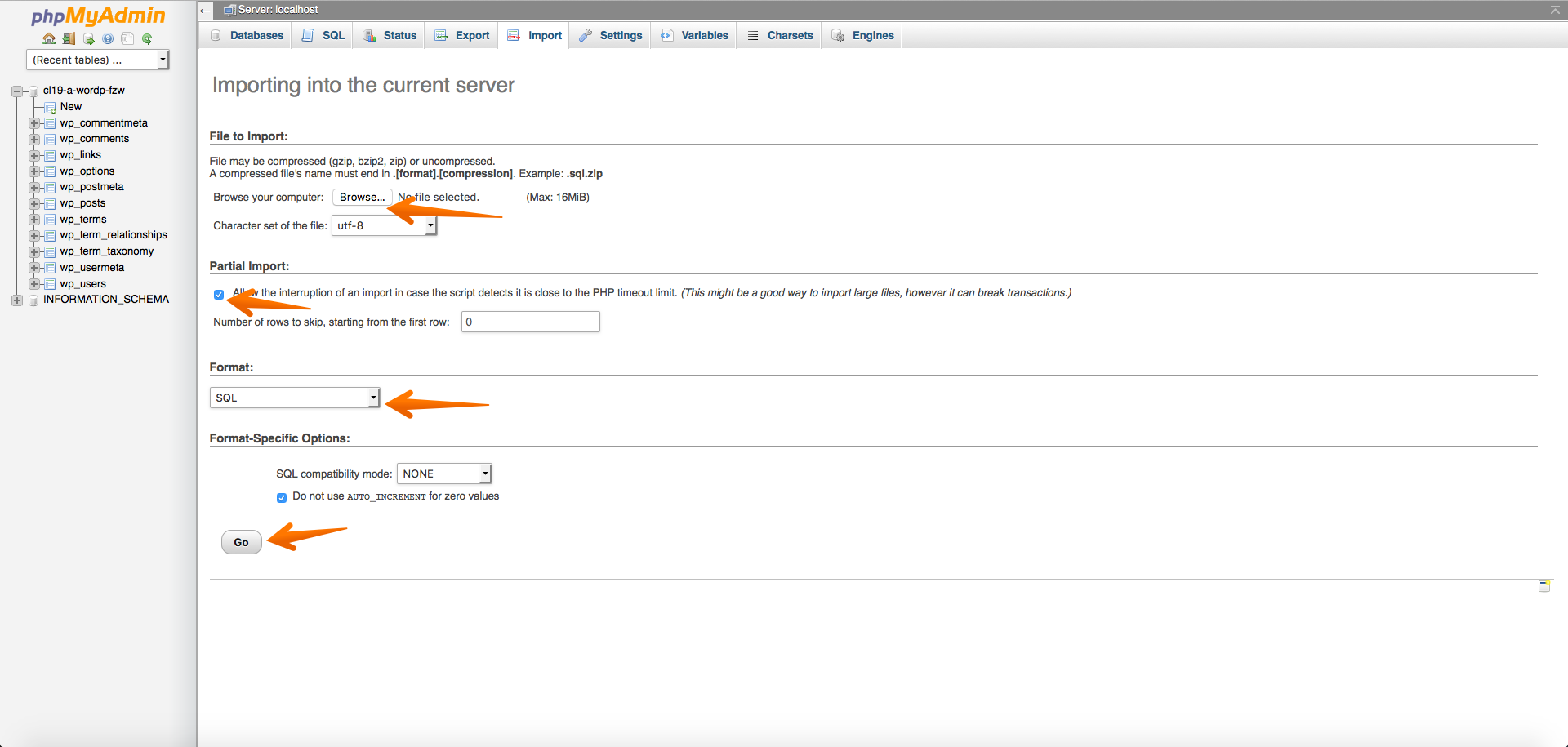Click the green reload navigation icon
Screen dimensions: 1568x747
147,38
